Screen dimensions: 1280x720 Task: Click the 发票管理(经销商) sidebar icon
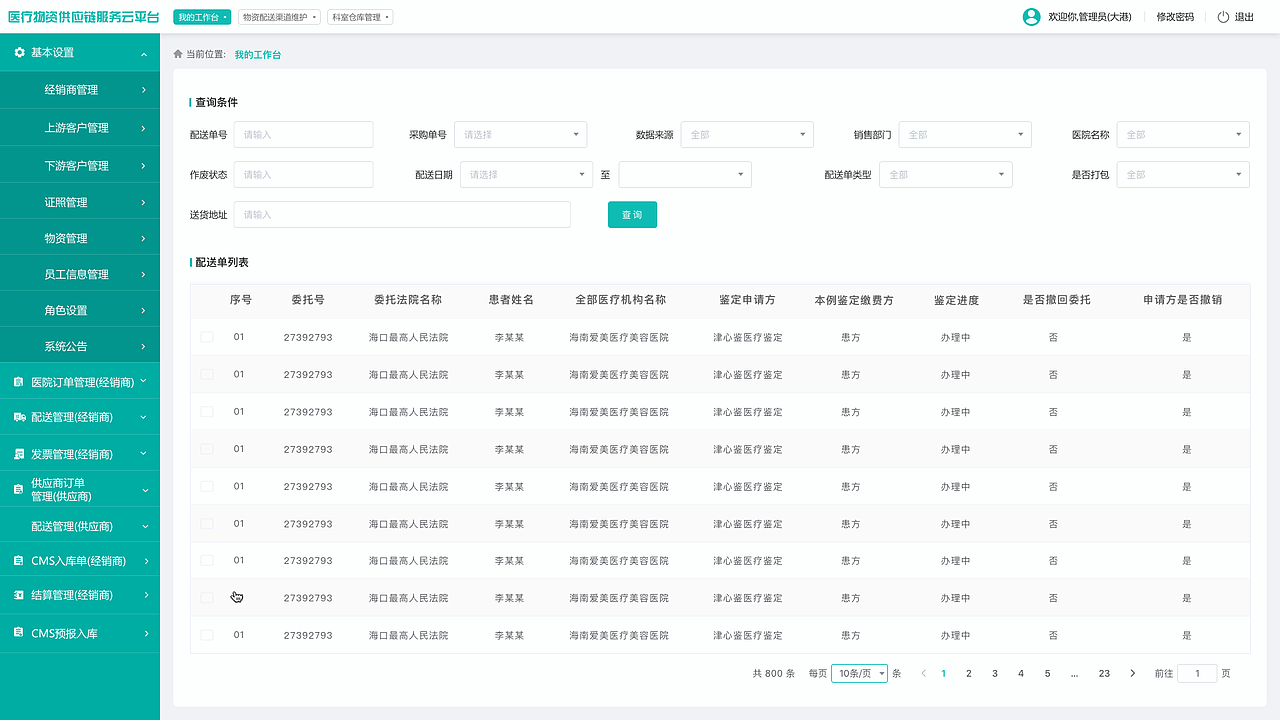(19, 454)
